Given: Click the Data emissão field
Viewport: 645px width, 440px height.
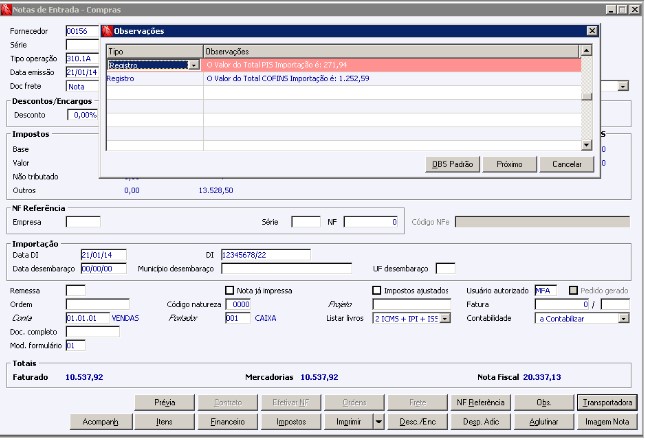Looking at the screenshot, I should 83,72.
